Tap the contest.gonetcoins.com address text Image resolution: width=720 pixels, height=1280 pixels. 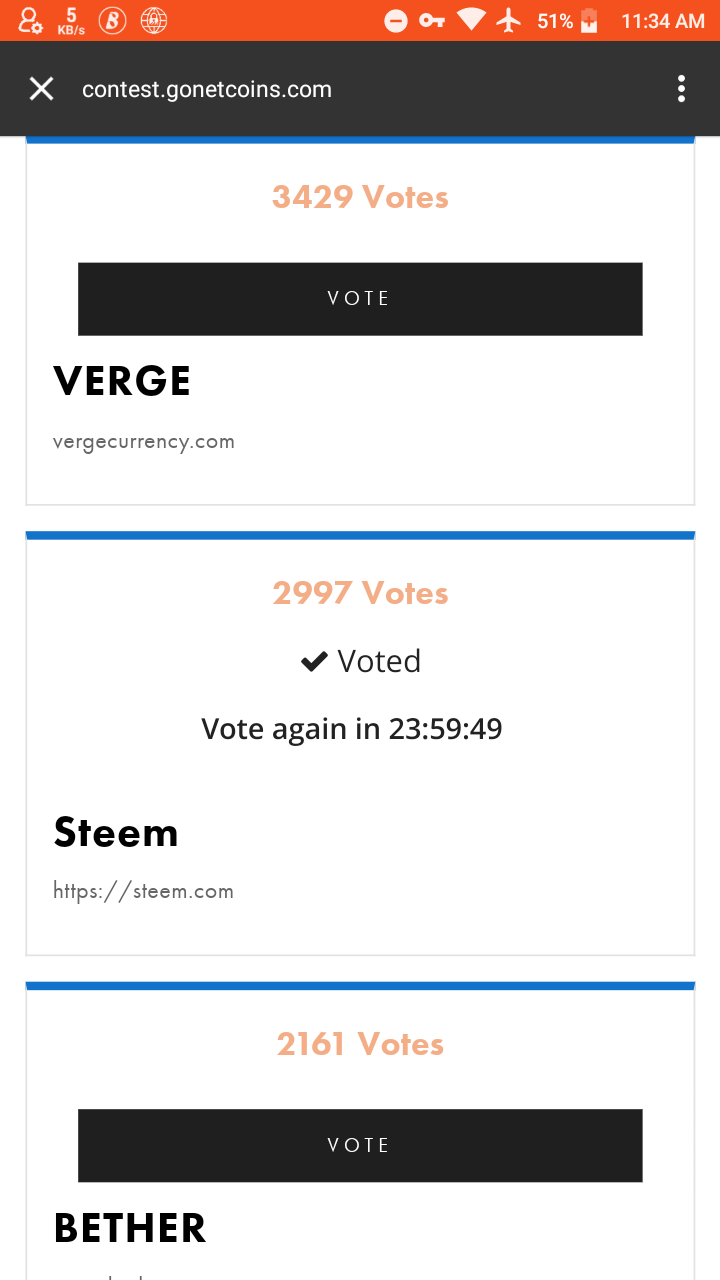pos(207,89)
